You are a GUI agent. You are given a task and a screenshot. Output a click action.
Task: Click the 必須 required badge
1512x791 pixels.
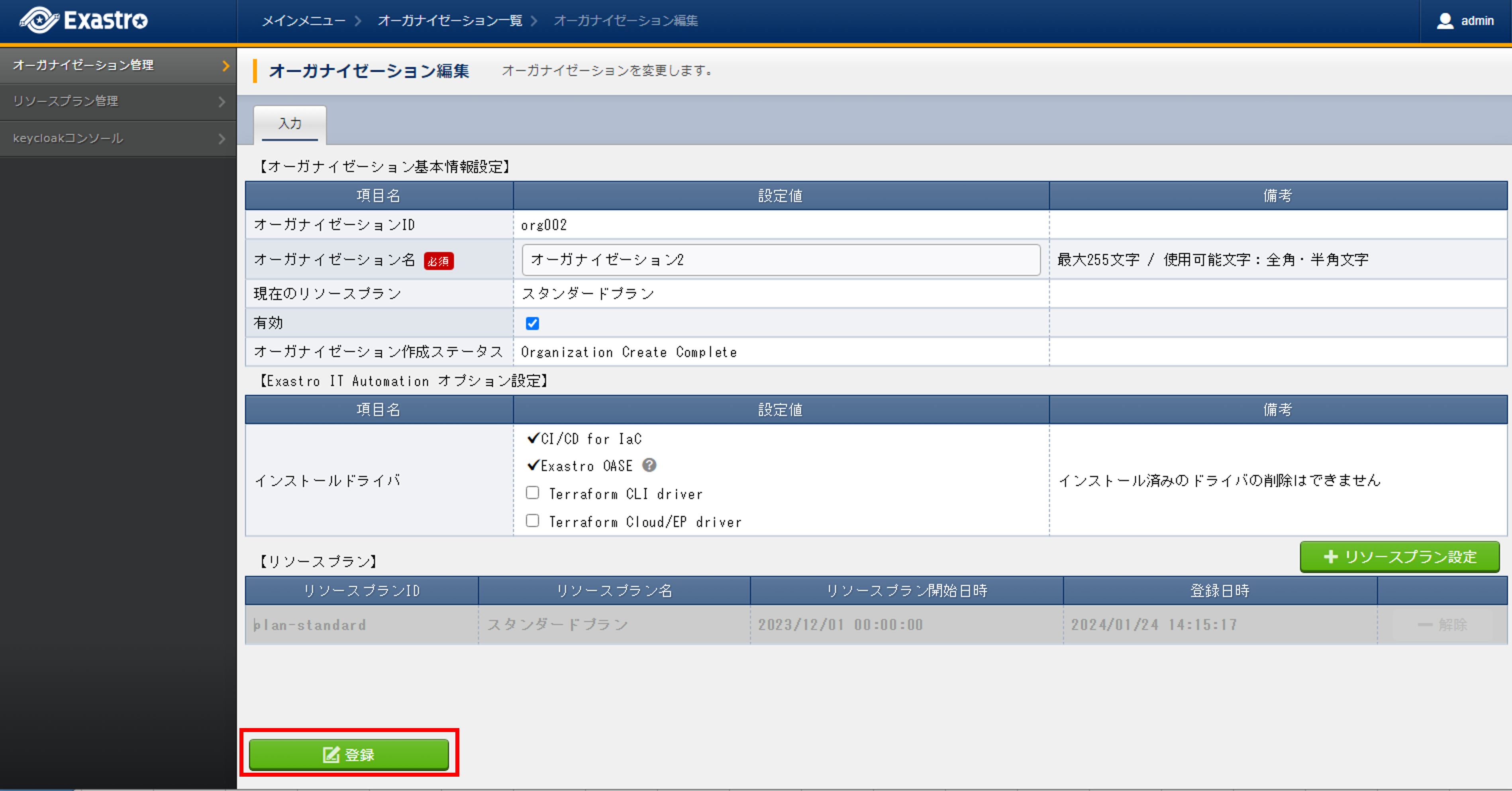click(x=438, y=260)
